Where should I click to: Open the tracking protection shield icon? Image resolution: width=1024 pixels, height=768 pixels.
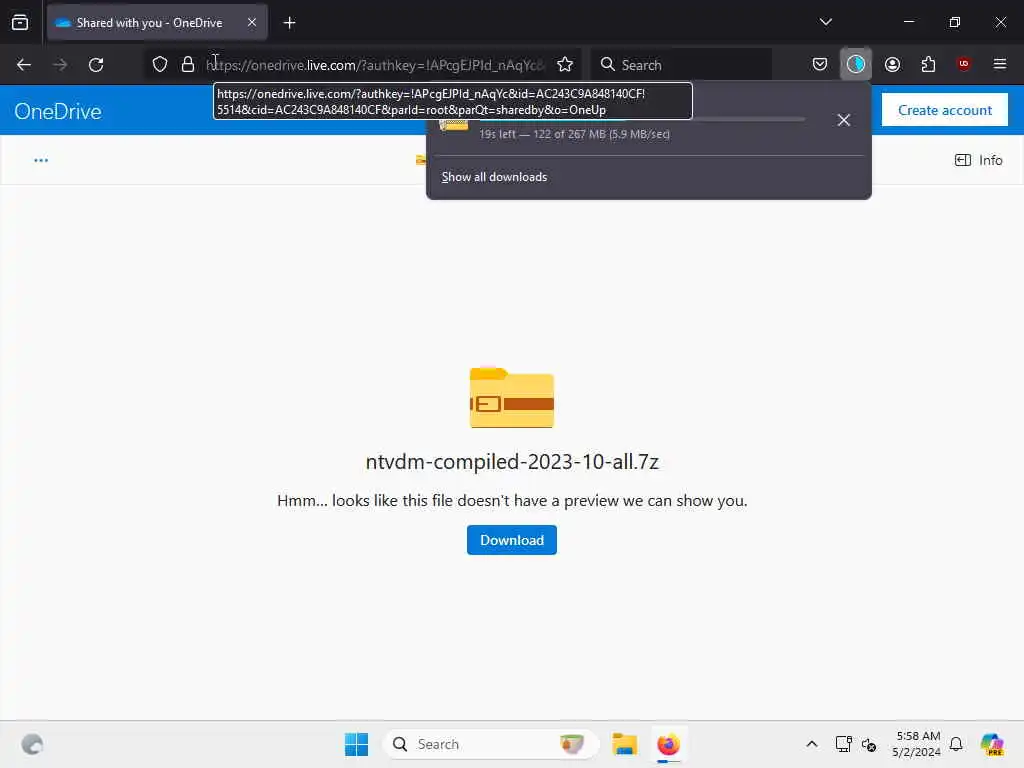(x=160, y=65)
